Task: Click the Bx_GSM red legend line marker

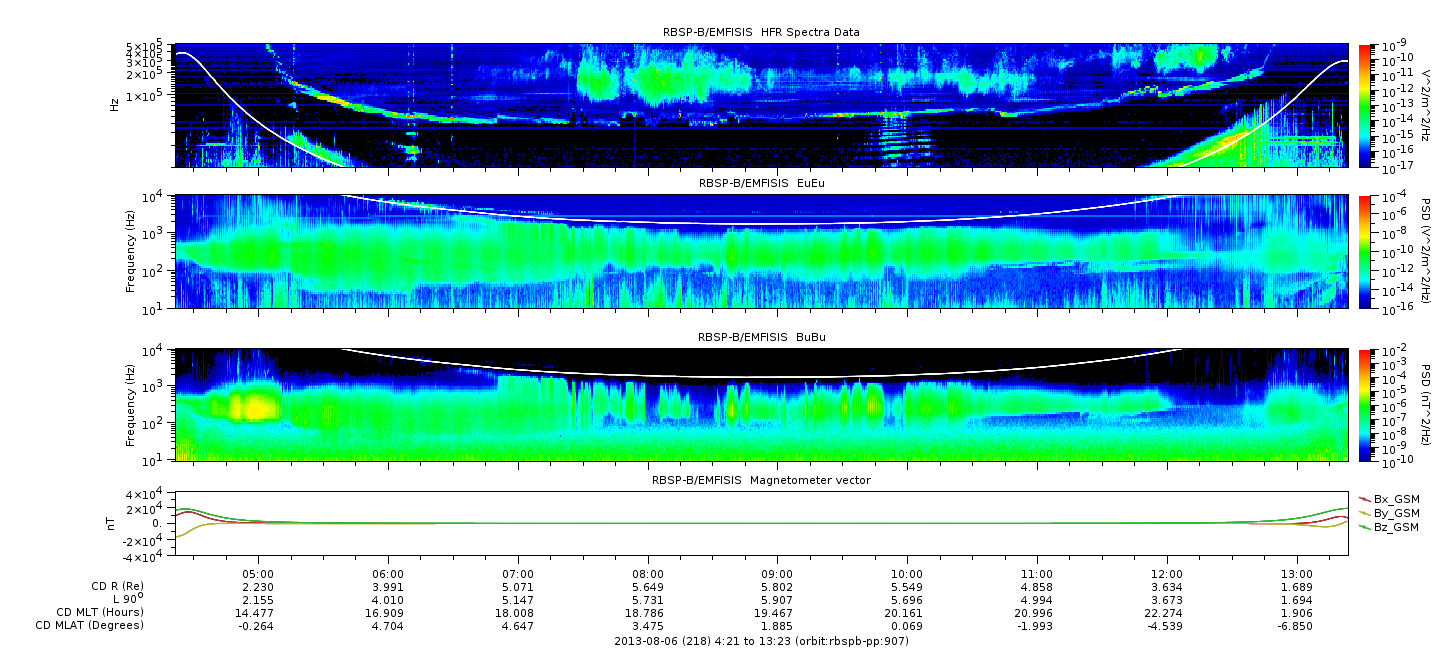Action: (1364, 498)
